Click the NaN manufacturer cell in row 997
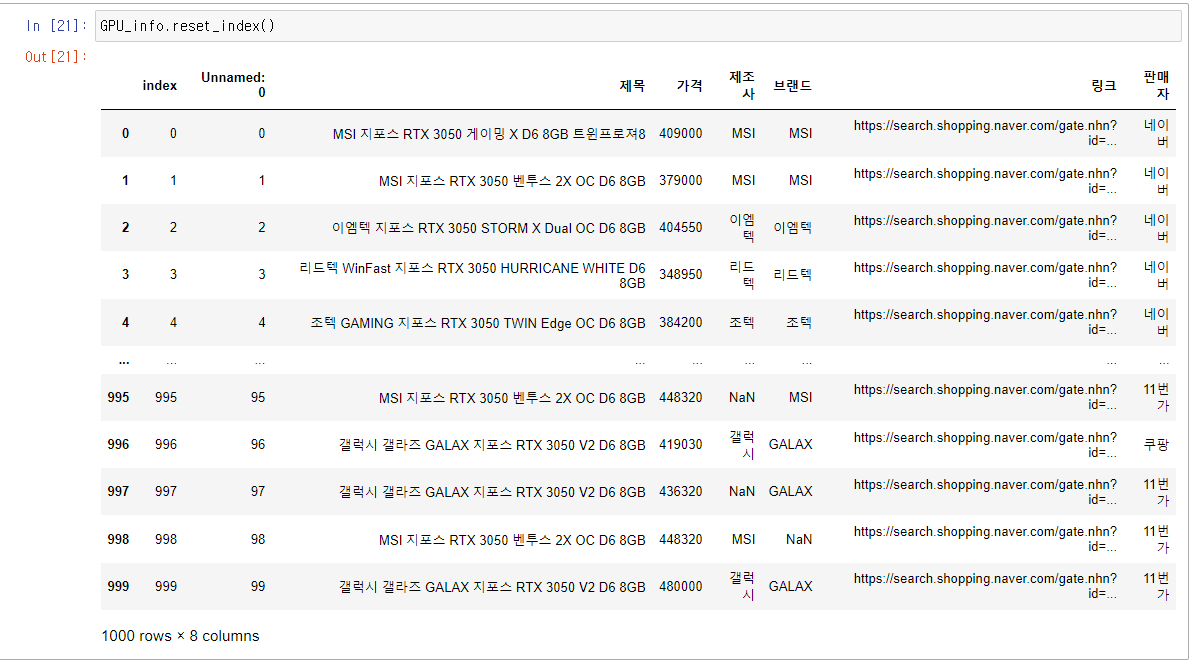This screenshot has width=1192, height=670. tap(742, 492)
